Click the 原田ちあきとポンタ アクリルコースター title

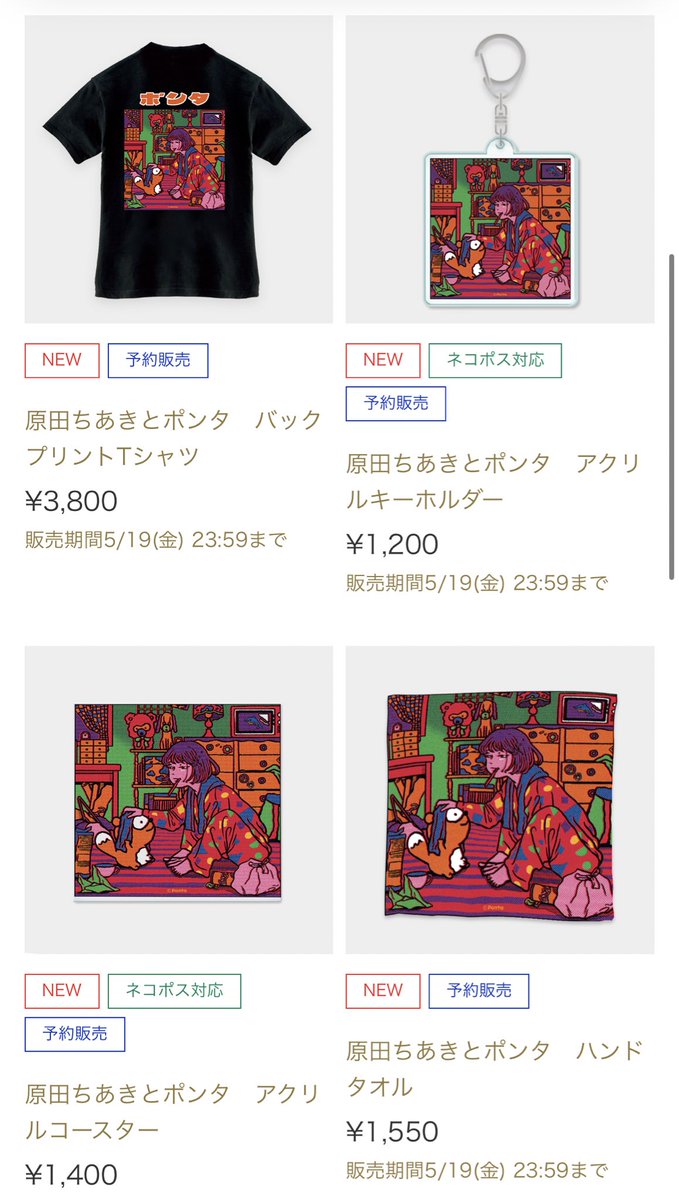point(172,1112)
